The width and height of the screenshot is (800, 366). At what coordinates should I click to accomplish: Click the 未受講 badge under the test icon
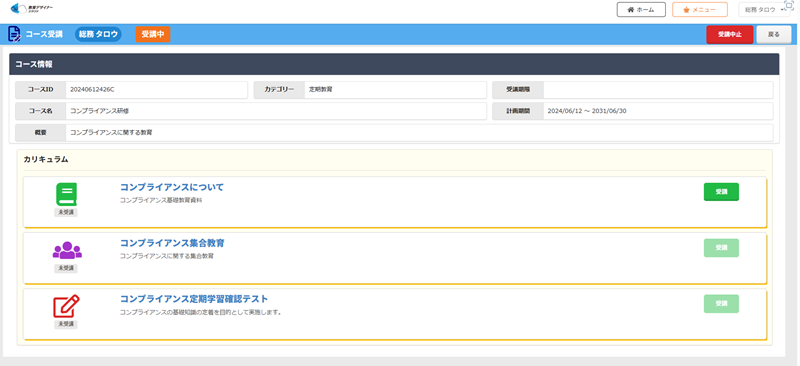point(66,324)
